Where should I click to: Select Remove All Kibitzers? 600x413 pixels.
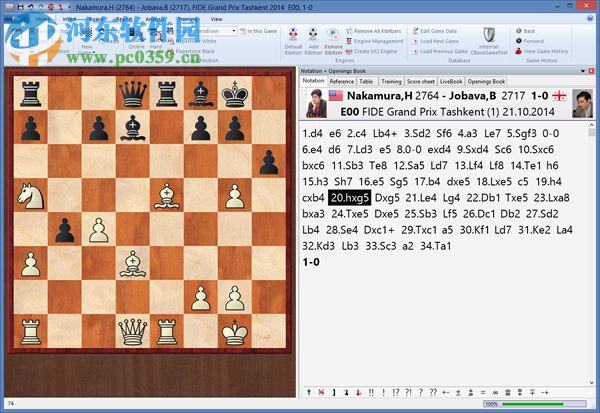click(374, 31)
